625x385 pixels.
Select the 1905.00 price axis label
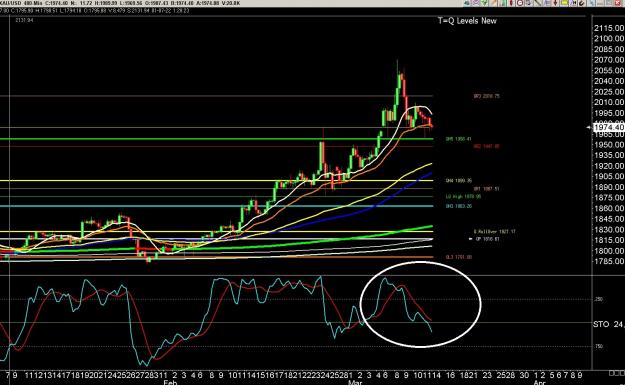point(609,177)
